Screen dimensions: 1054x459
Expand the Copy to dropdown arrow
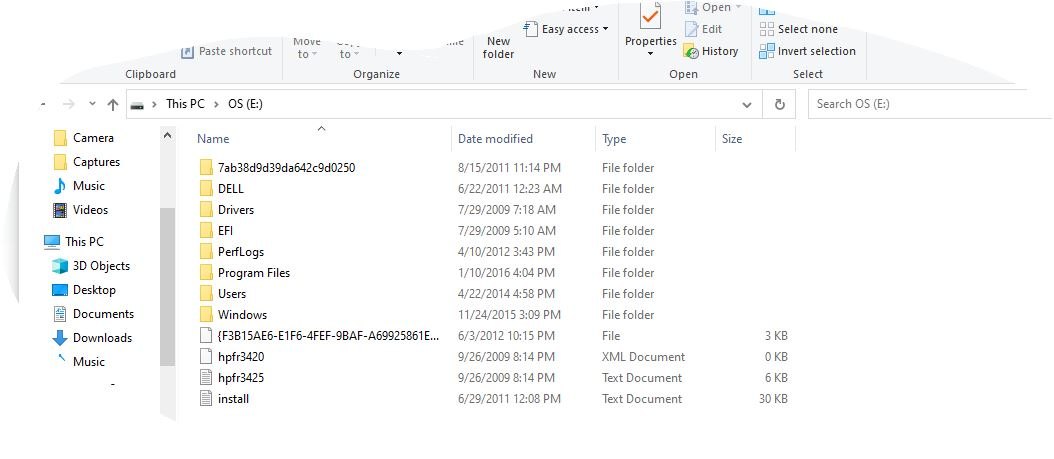(356, 54)
